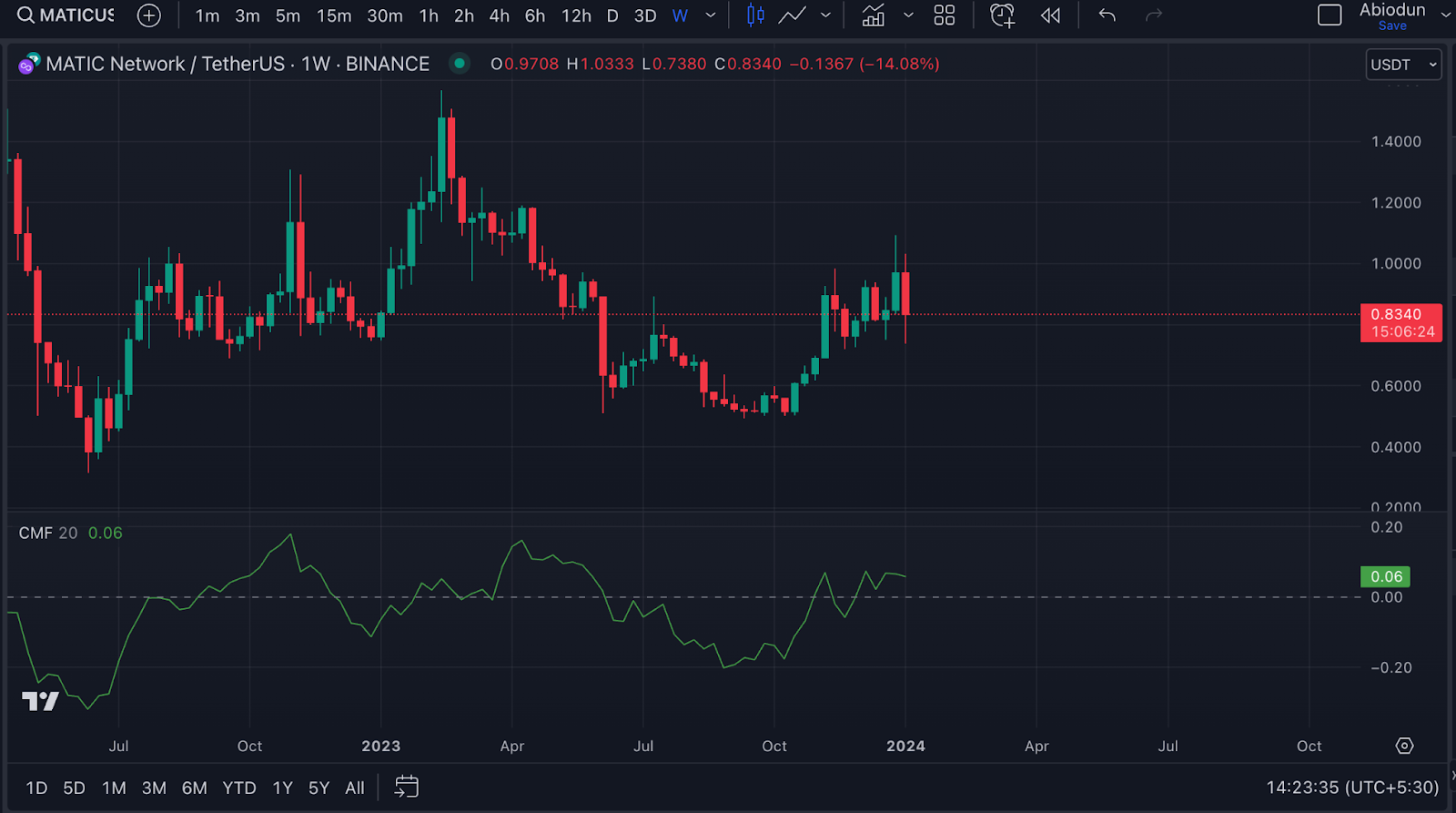Image resolution: width=1456 pixels, height=813 pixels.
Task: Click the Abiodun Save layout button
Action: pos(1392,15)
